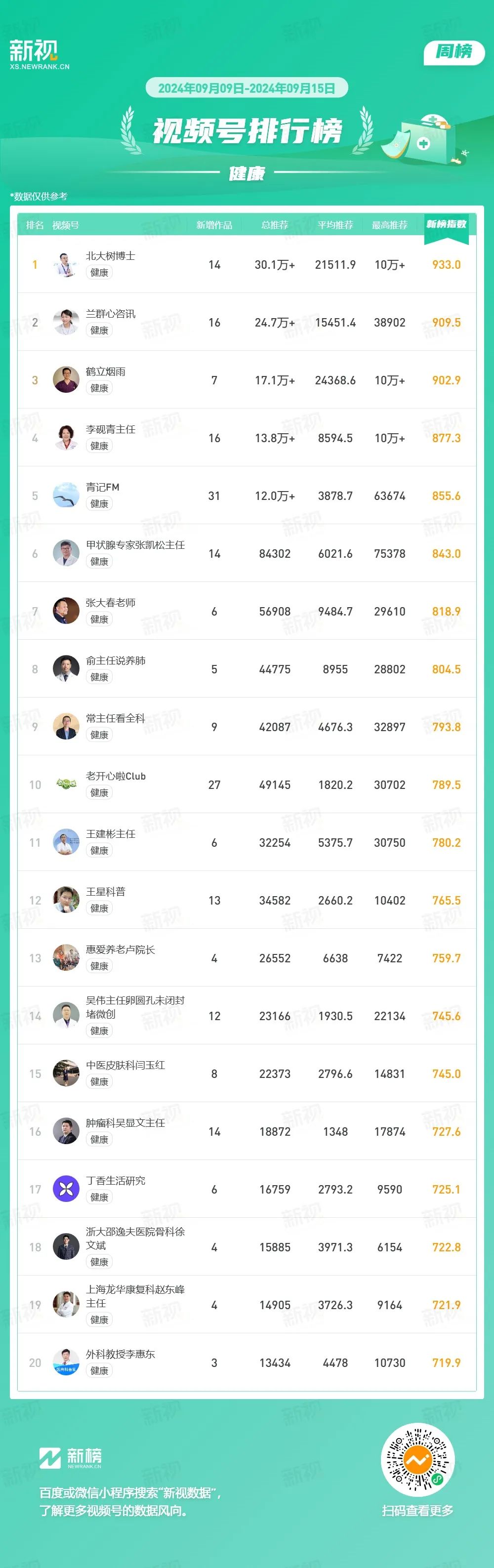This screenshot has height=1568, width=494.
Task: Select the 总推荐 column header
Action: (x=275, y=225)
